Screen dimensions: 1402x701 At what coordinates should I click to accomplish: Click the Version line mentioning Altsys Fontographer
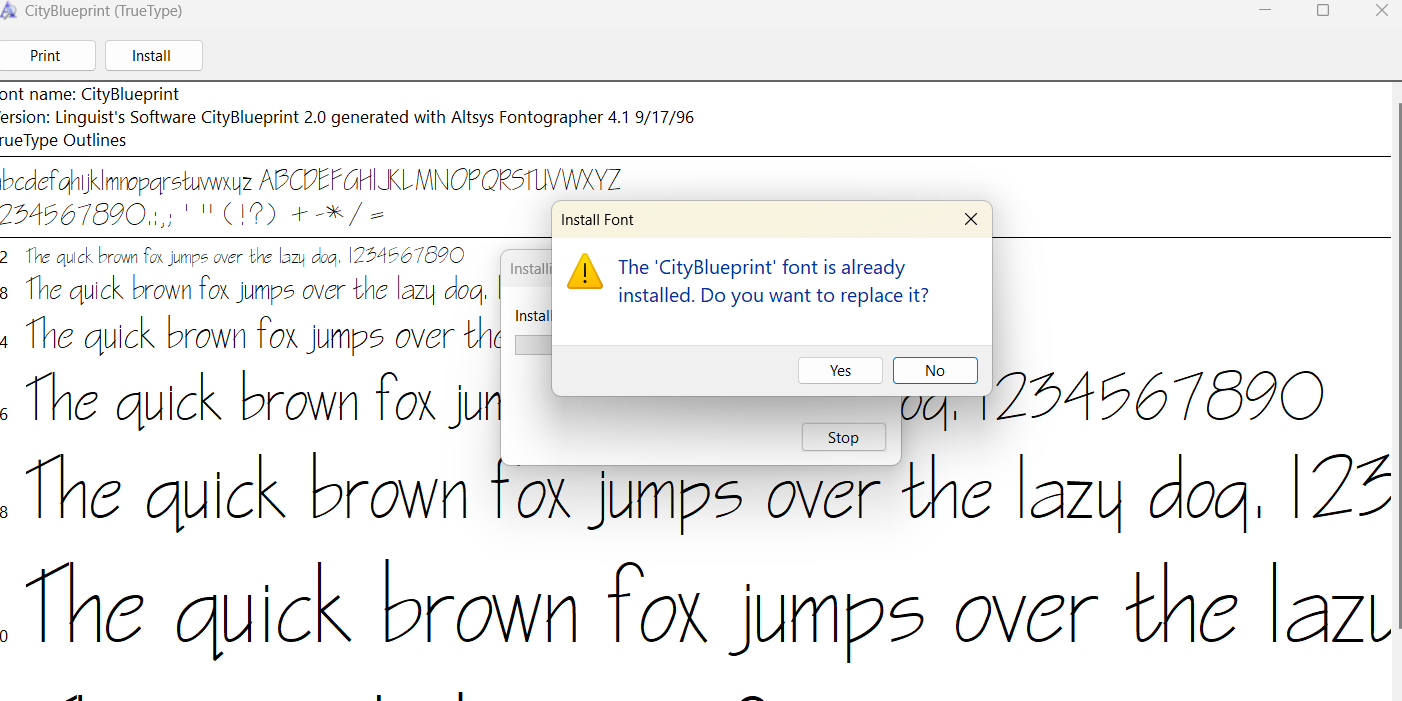[x=347, y=117]
